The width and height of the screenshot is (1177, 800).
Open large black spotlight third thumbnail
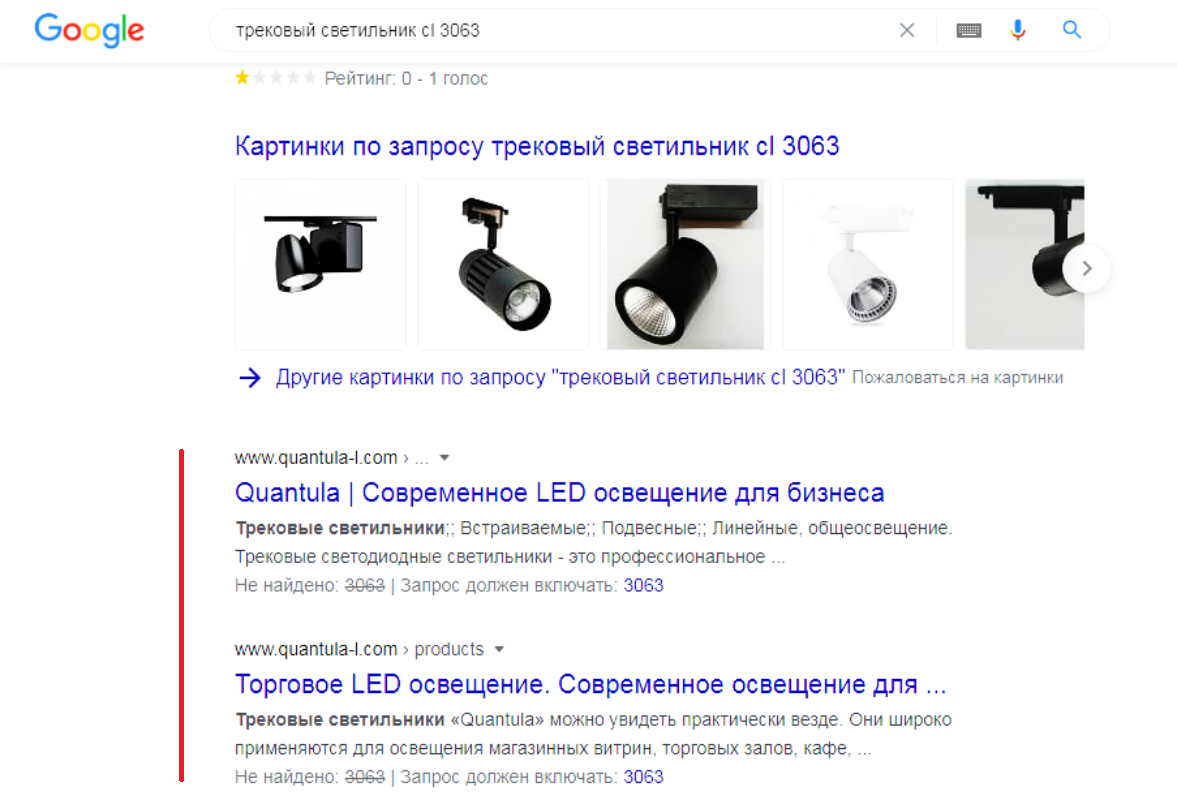point(685,264)
